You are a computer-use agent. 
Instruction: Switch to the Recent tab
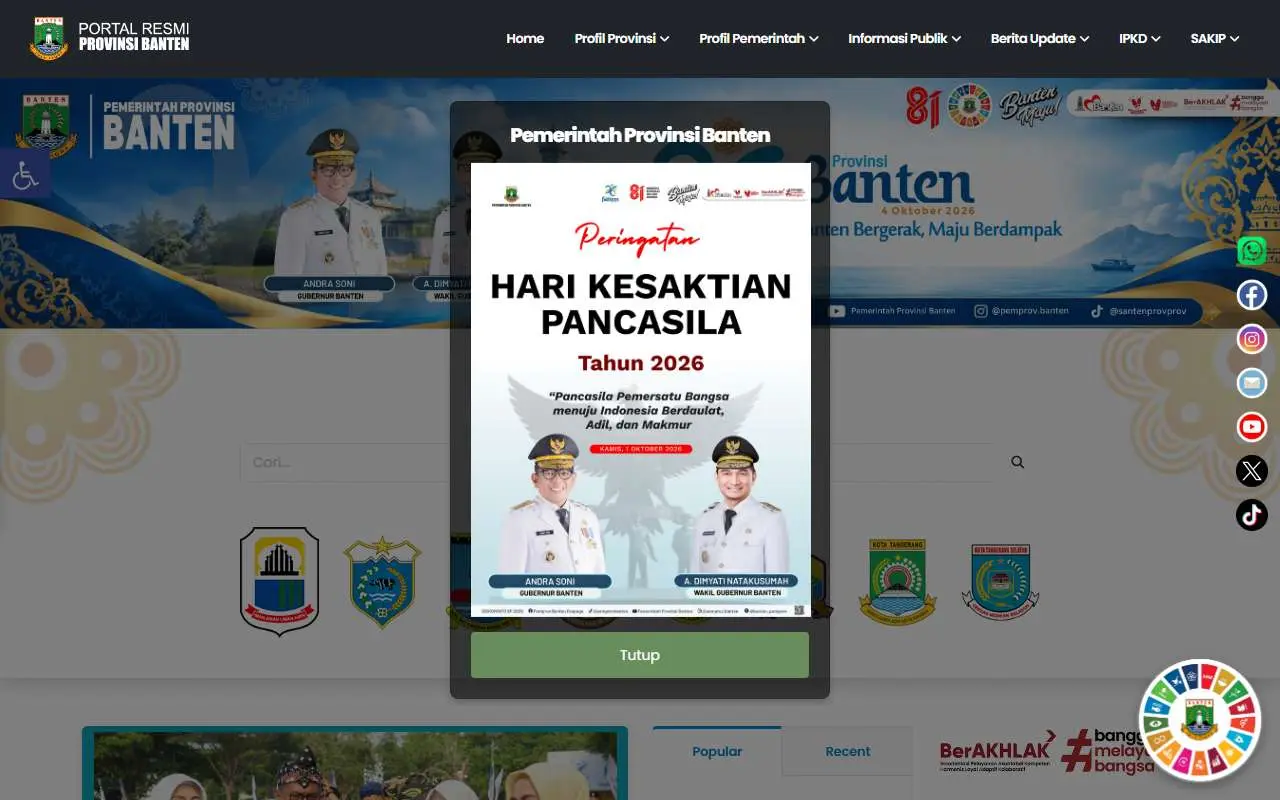[x=848, y=751]
